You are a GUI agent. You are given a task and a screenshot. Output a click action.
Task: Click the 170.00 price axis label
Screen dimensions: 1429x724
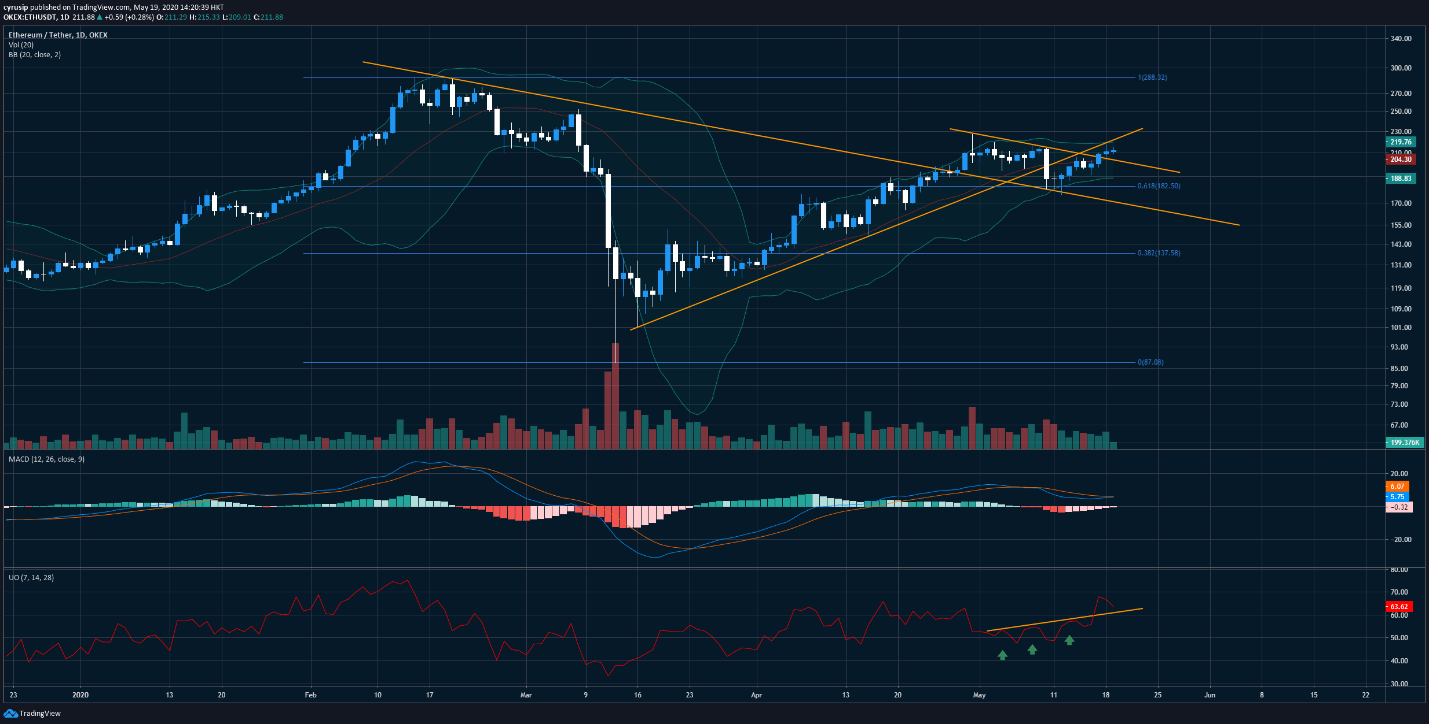point(1400,203)
